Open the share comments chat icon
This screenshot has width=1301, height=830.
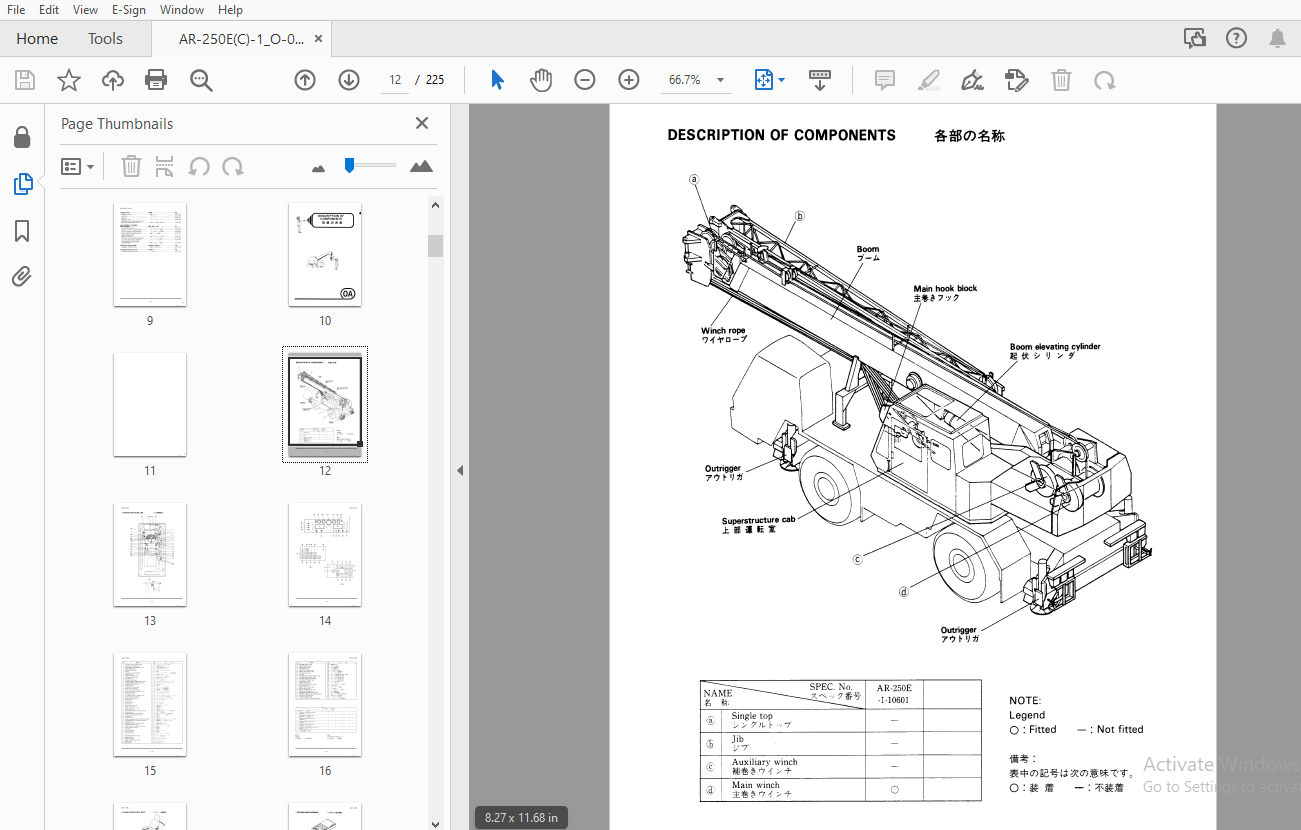click(x=1195, y=38)
